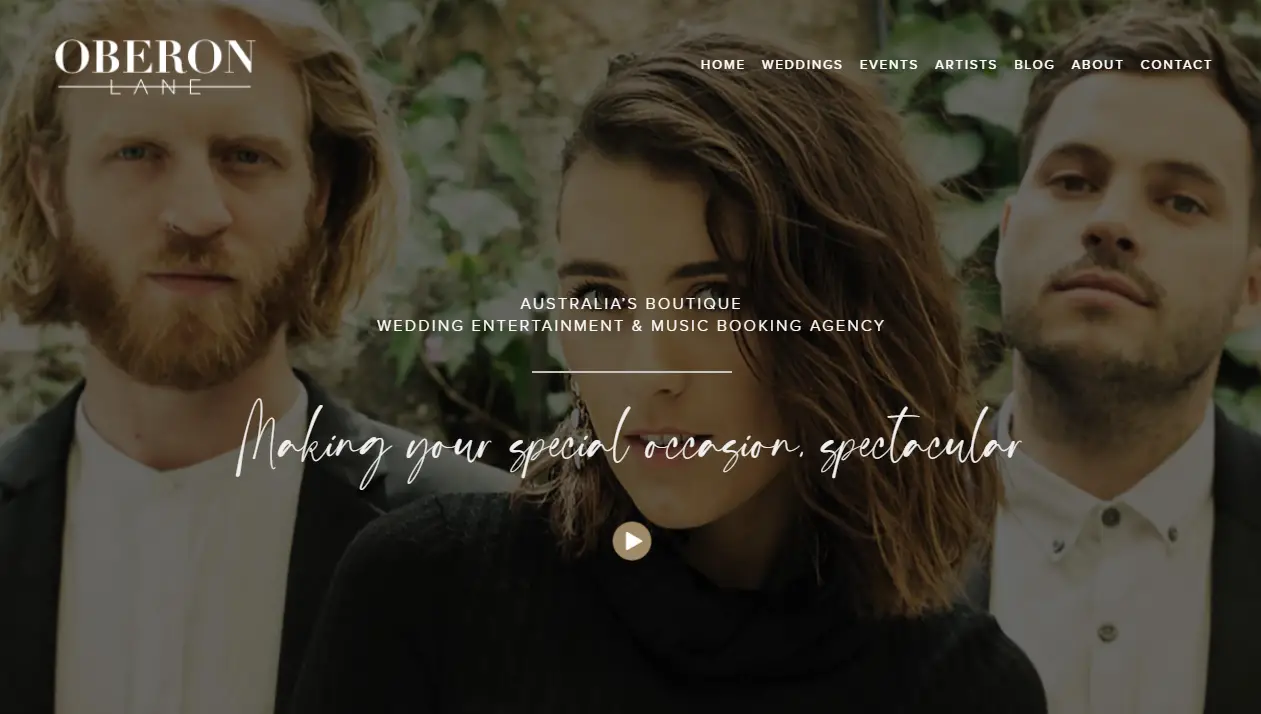Click the Wedding Entertainment & Music Booking Agency line
This screenshot has height=714, width=1261.
coord(631,326)
